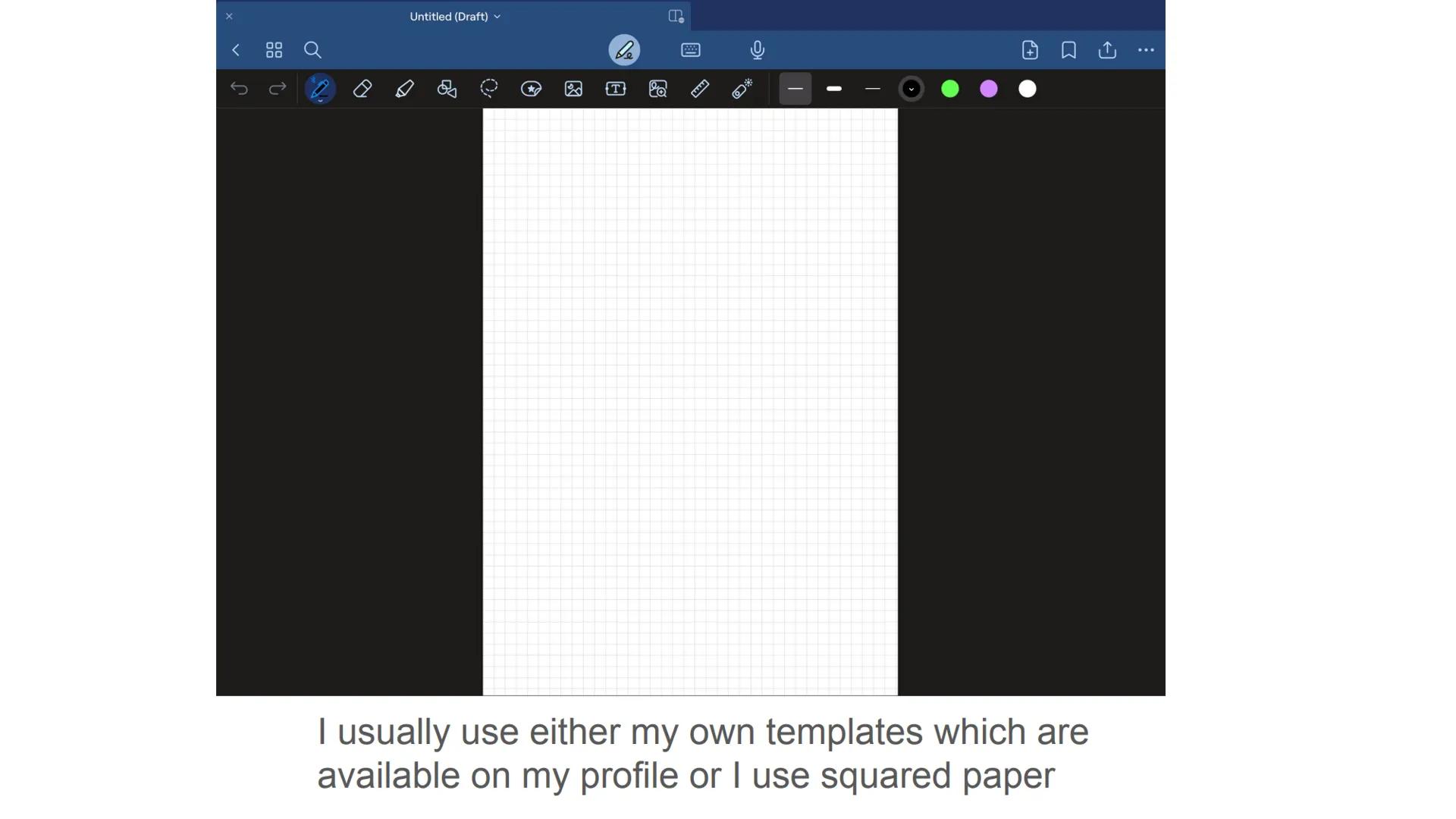Screen dimensions: 1456x819
Task: Toggle the on-screen keyboard input
Action: point(690,50)
